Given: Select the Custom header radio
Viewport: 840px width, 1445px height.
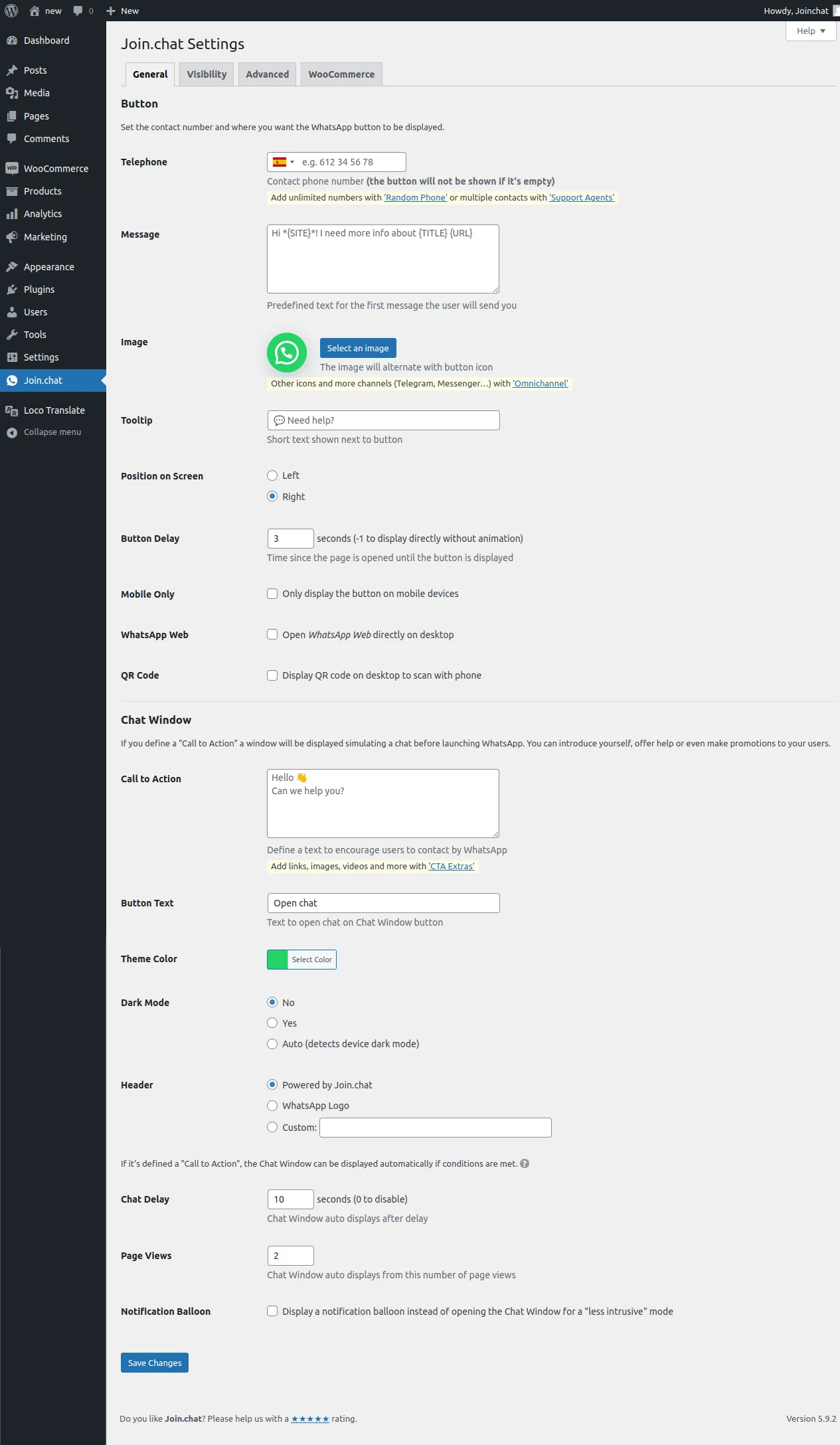Looking at the screenshot, I should pos(272,1127).
